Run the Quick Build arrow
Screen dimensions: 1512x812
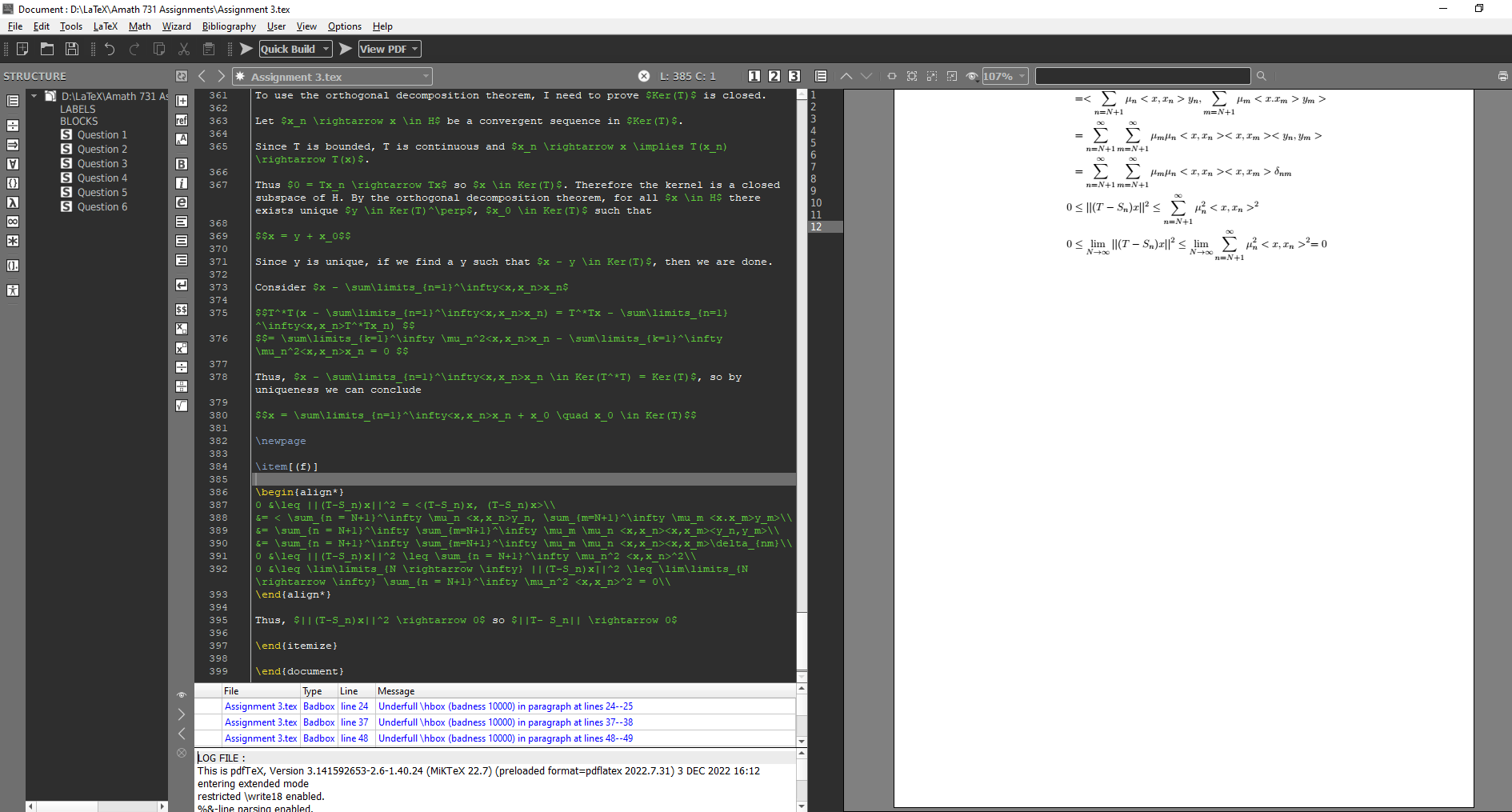[246, 49]
